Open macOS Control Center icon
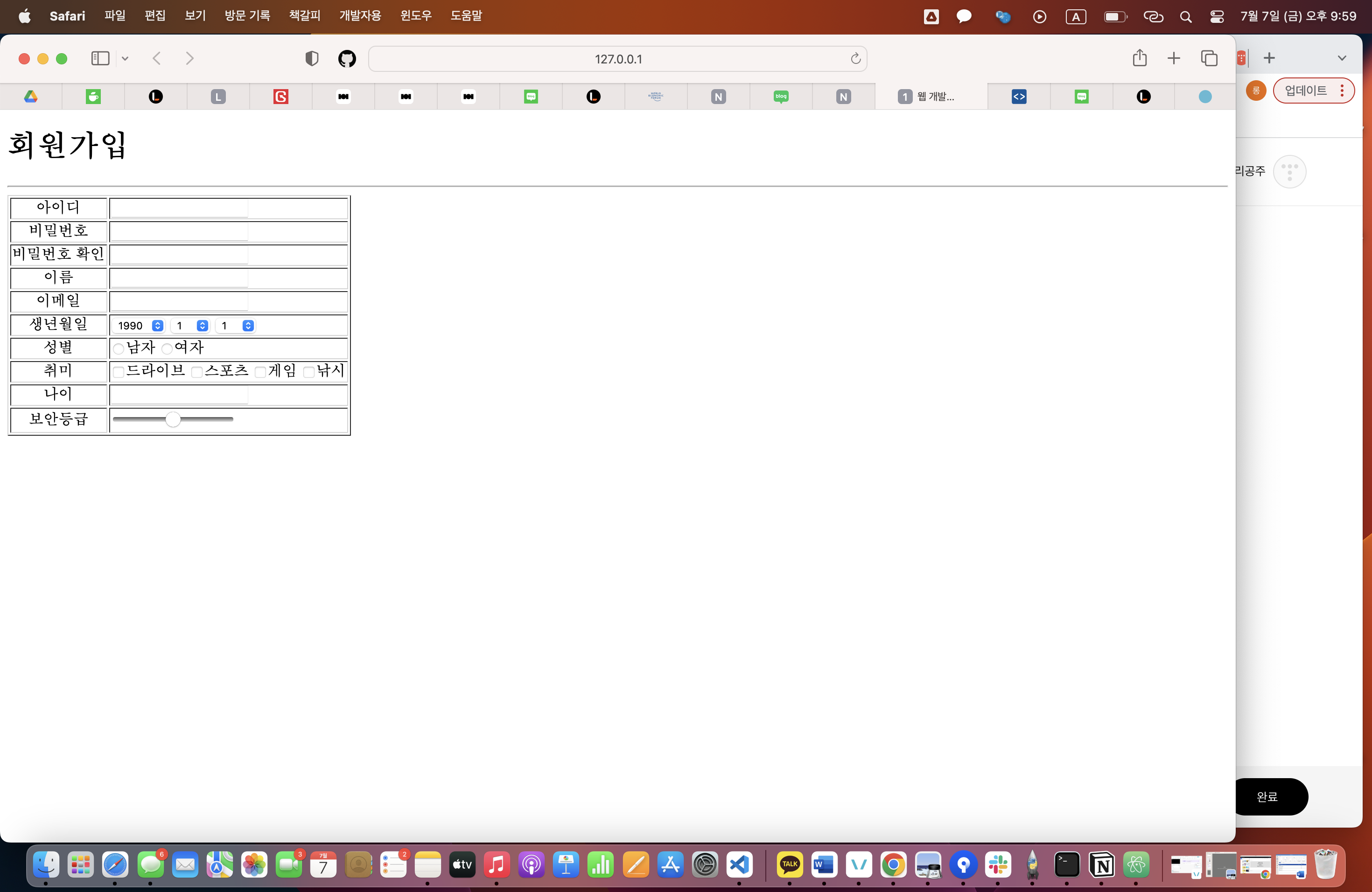 click(1217, 17)
